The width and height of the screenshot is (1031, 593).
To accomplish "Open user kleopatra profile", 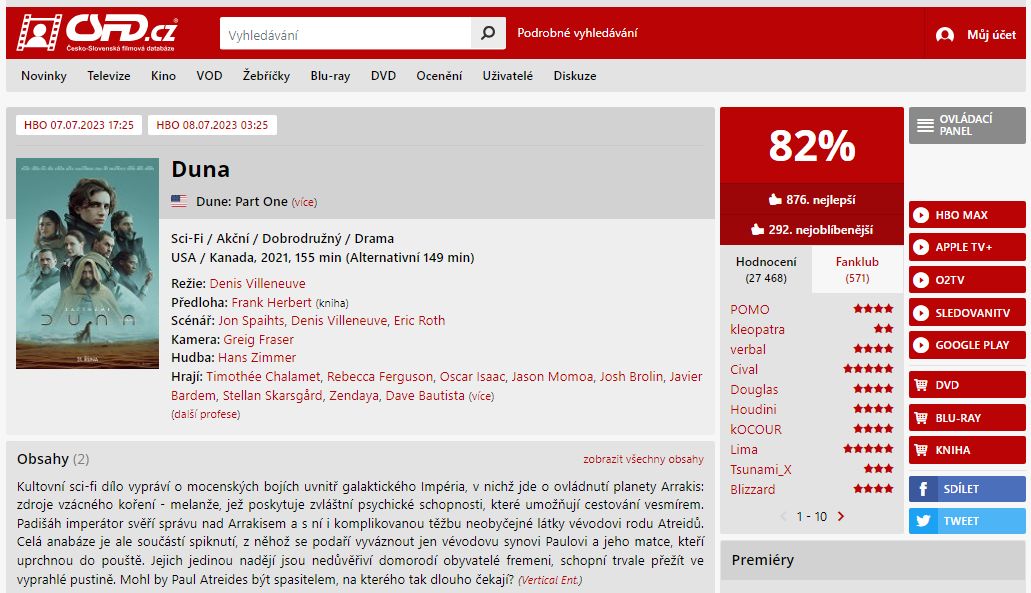I will (757, 329).
